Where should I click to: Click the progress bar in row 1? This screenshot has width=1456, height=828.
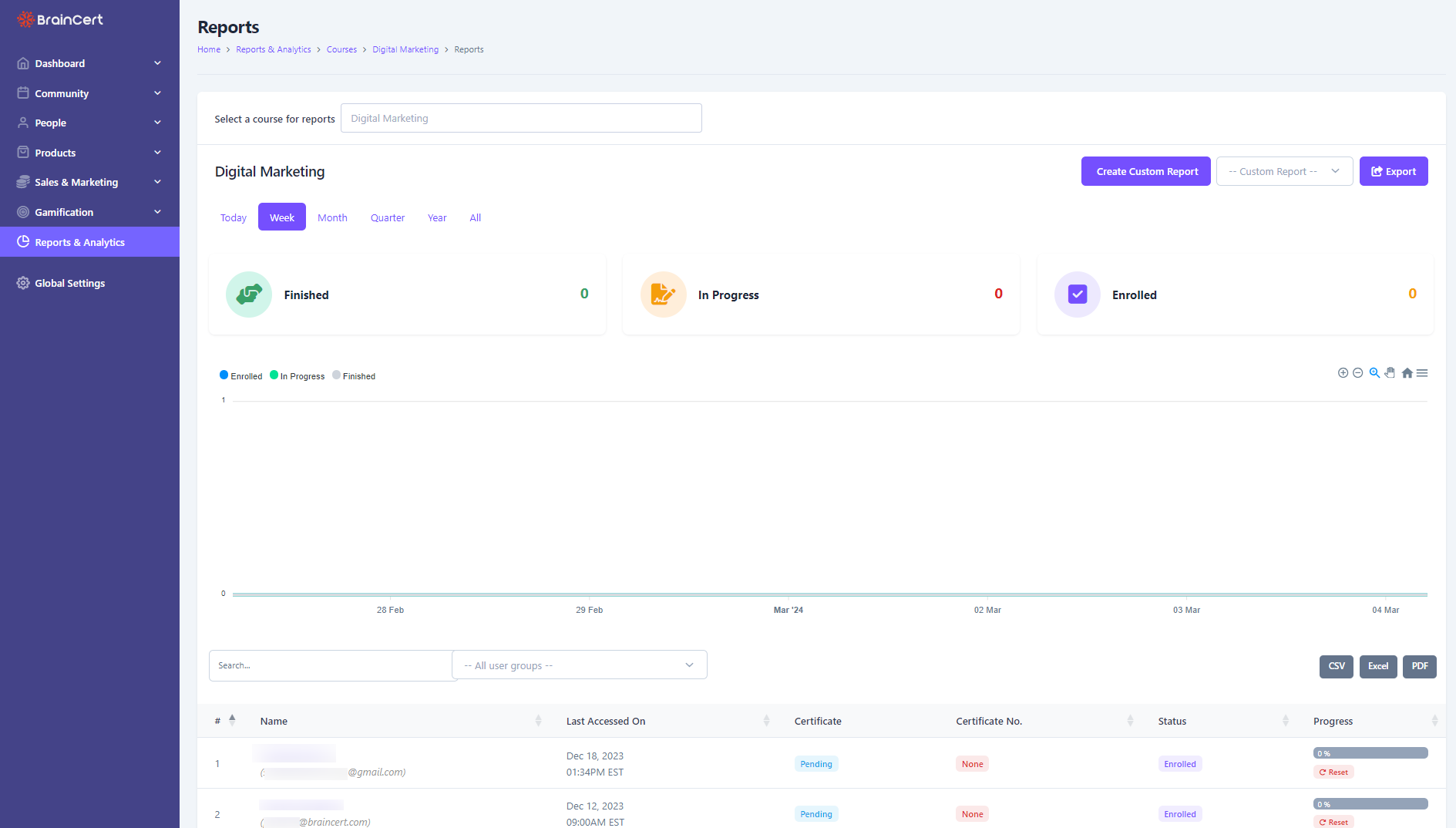point(1370,753)
